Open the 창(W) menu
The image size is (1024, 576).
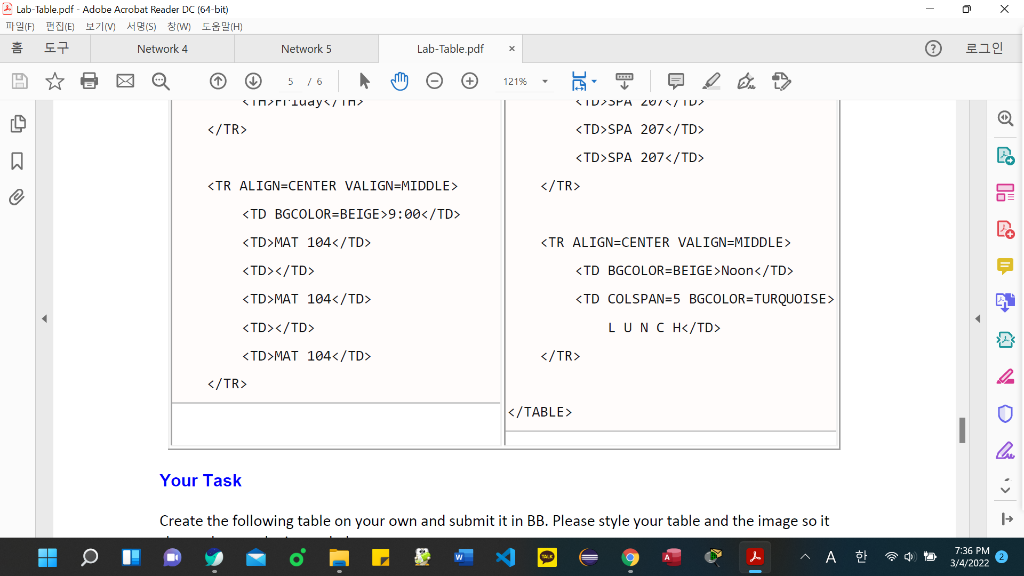coord(178,26)
